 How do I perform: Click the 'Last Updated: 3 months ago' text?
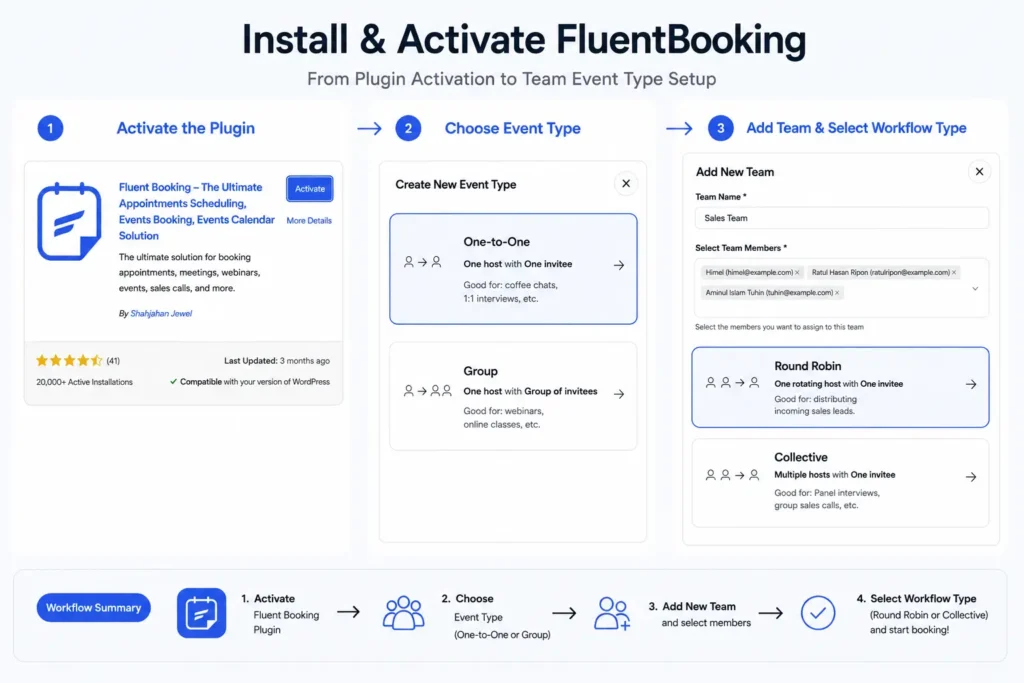point(277,360)
